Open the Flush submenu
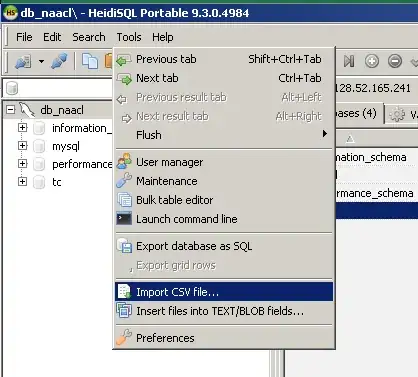The image size is (418, 377). pyautogui.click(x=224, y=135)
